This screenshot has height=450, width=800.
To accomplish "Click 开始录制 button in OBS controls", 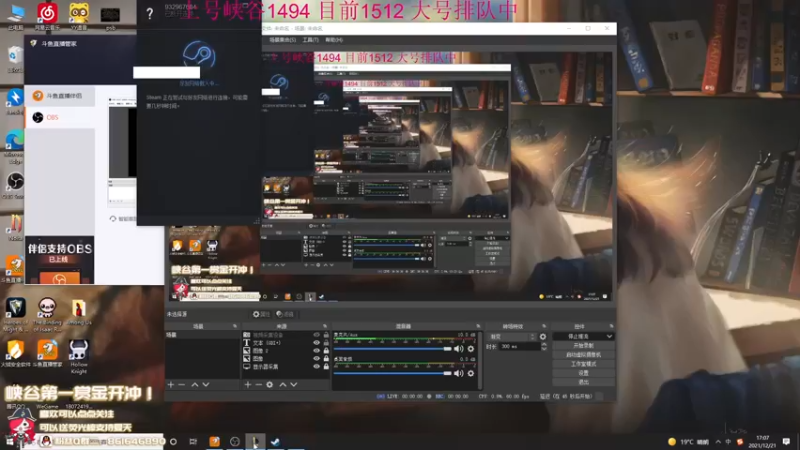I will click(x=583, y=345).
